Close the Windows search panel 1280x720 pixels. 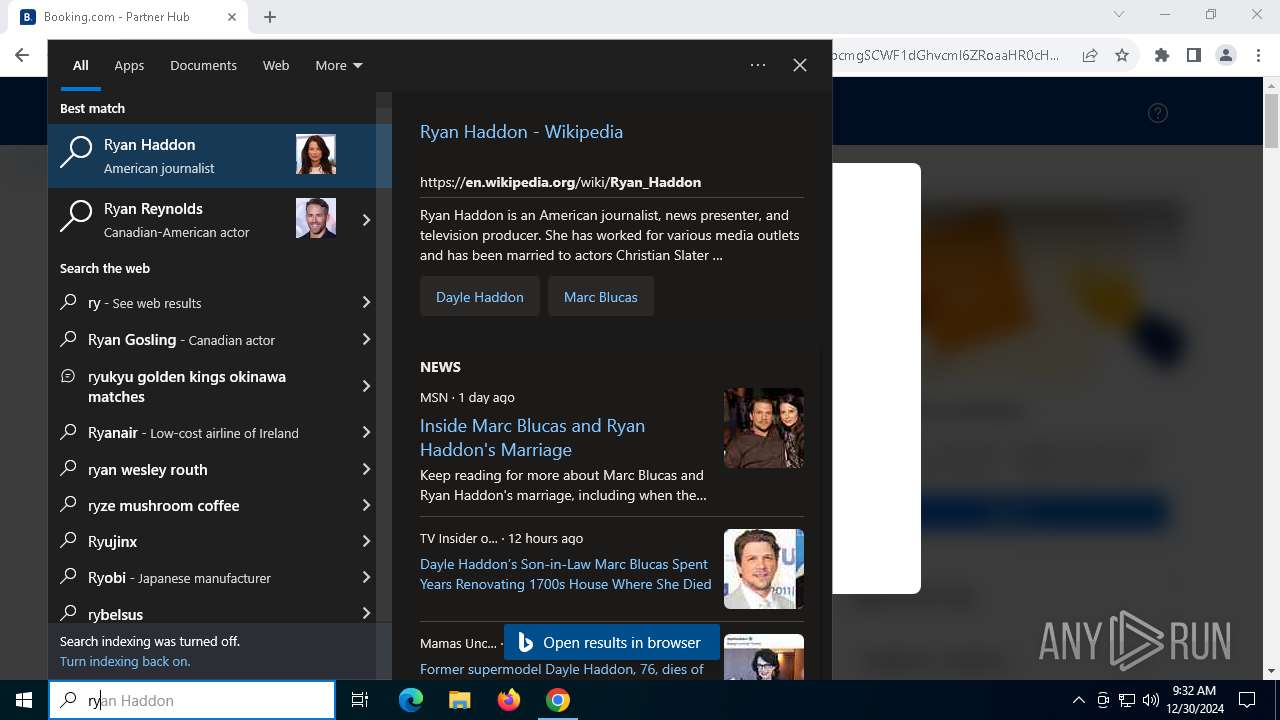coord(800,65)
